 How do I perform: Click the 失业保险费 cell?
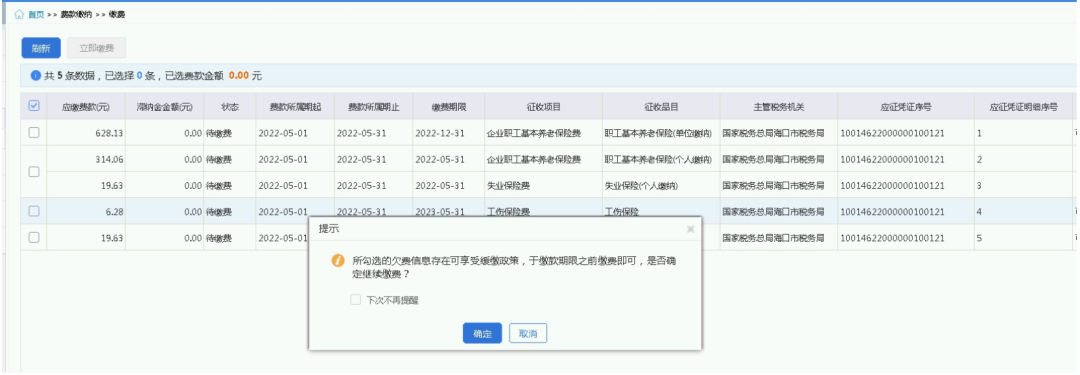[x=543, y=185]
